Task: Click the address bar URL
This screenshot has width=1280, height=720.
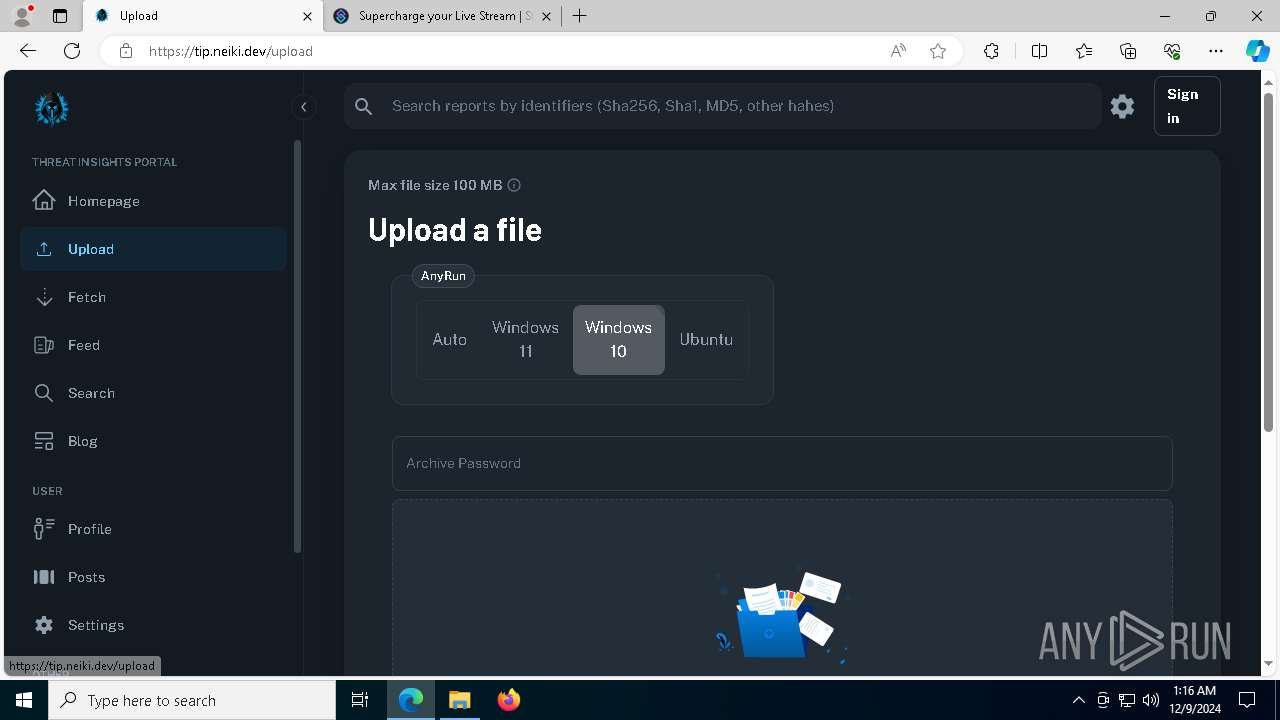Action: (x=231, y=51)
